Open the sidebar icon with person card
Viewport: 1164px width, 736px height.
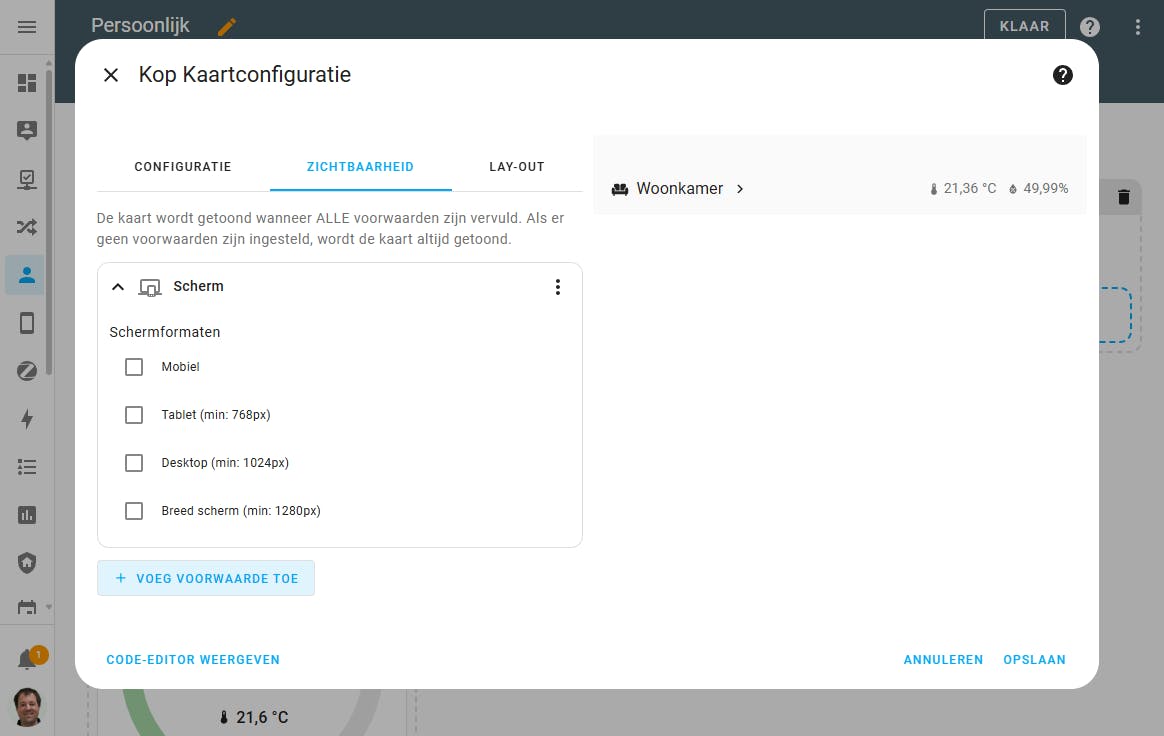pyautogui.click(x=27, y=131)
